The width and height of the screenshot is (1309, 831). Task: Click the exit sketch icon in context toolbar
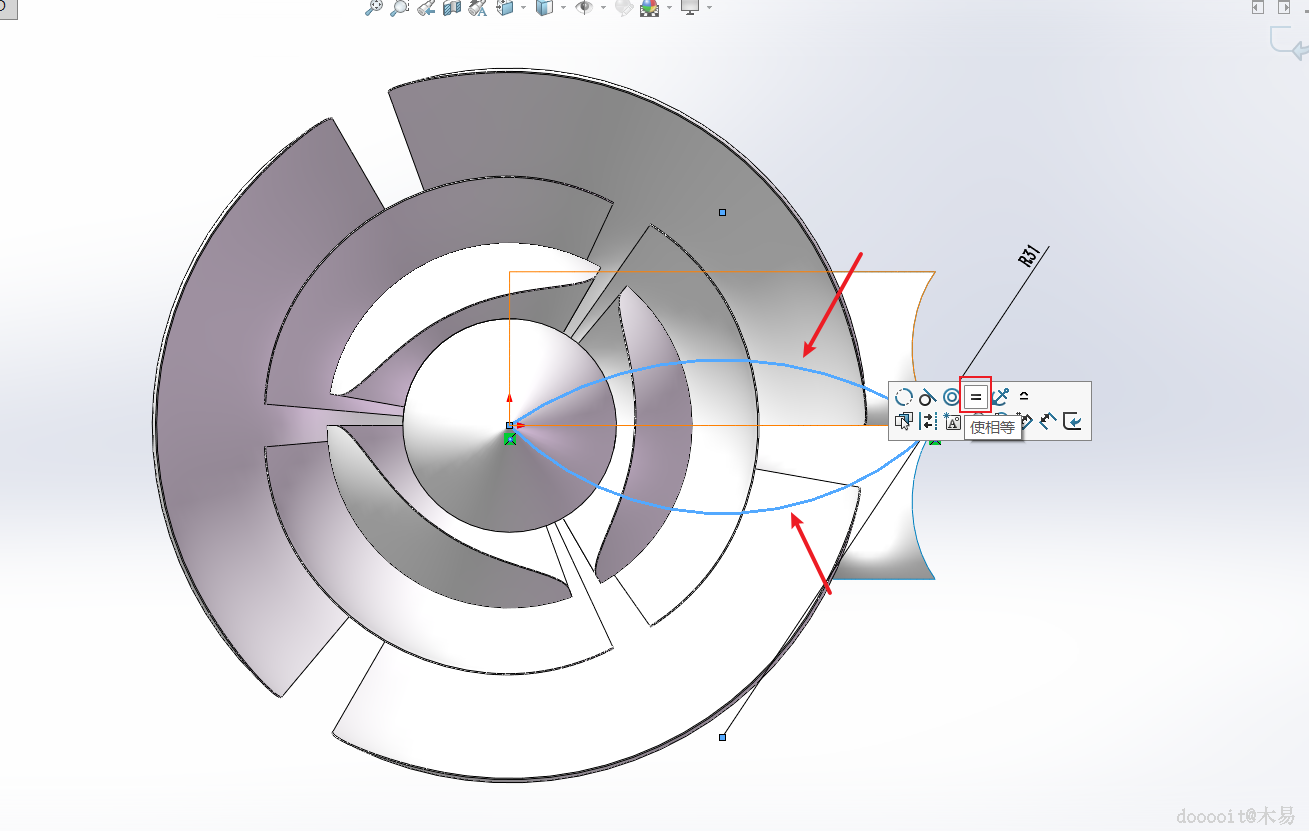click(x=1072, y=422)
